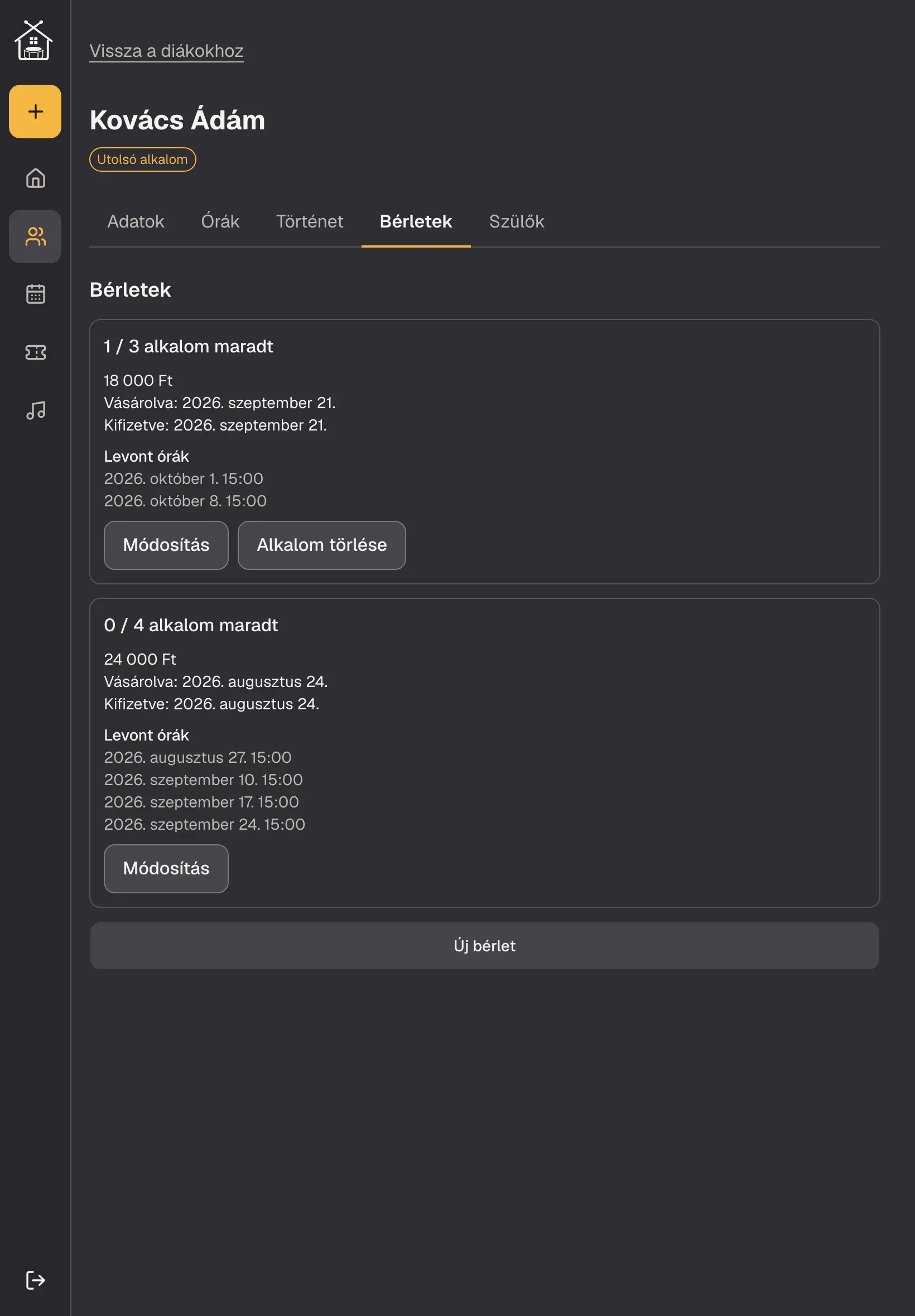Click the 2026. szeptember 17. 15:00 entry
The width and height of the screenshot is (915, 1316).
point(201,802)
